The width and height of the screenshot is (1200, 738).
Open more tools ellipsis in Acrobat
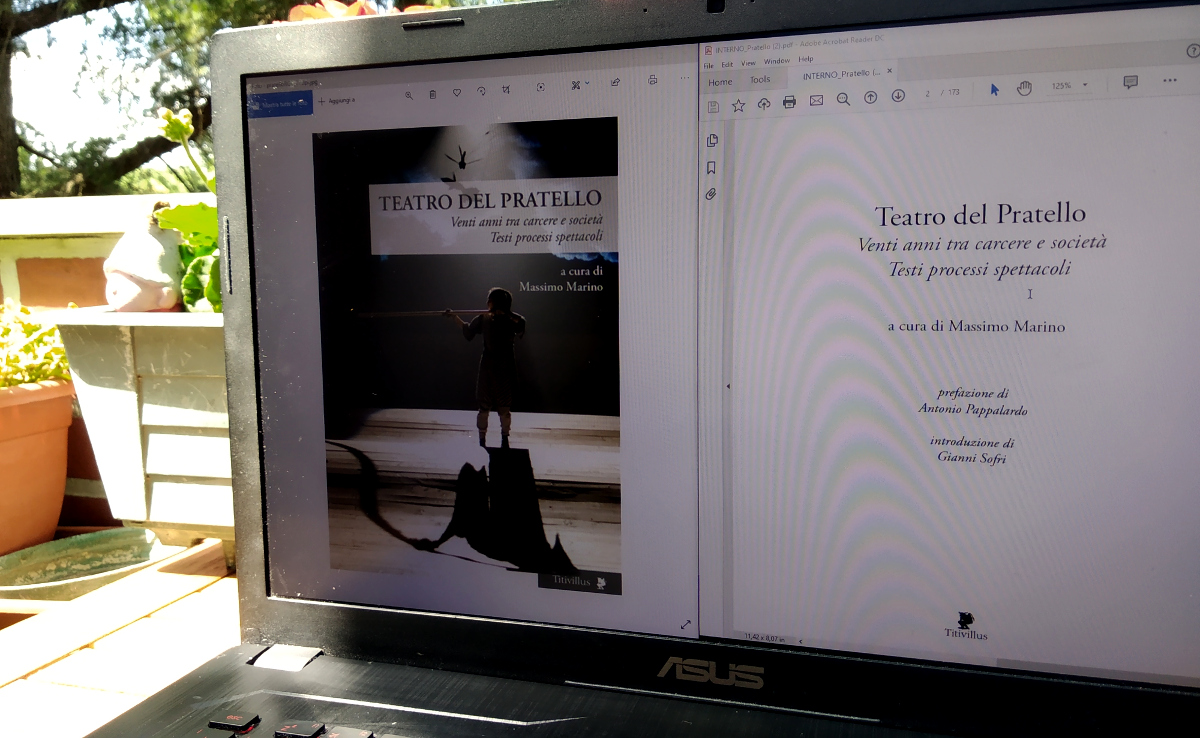click(x=1170, y=80)
